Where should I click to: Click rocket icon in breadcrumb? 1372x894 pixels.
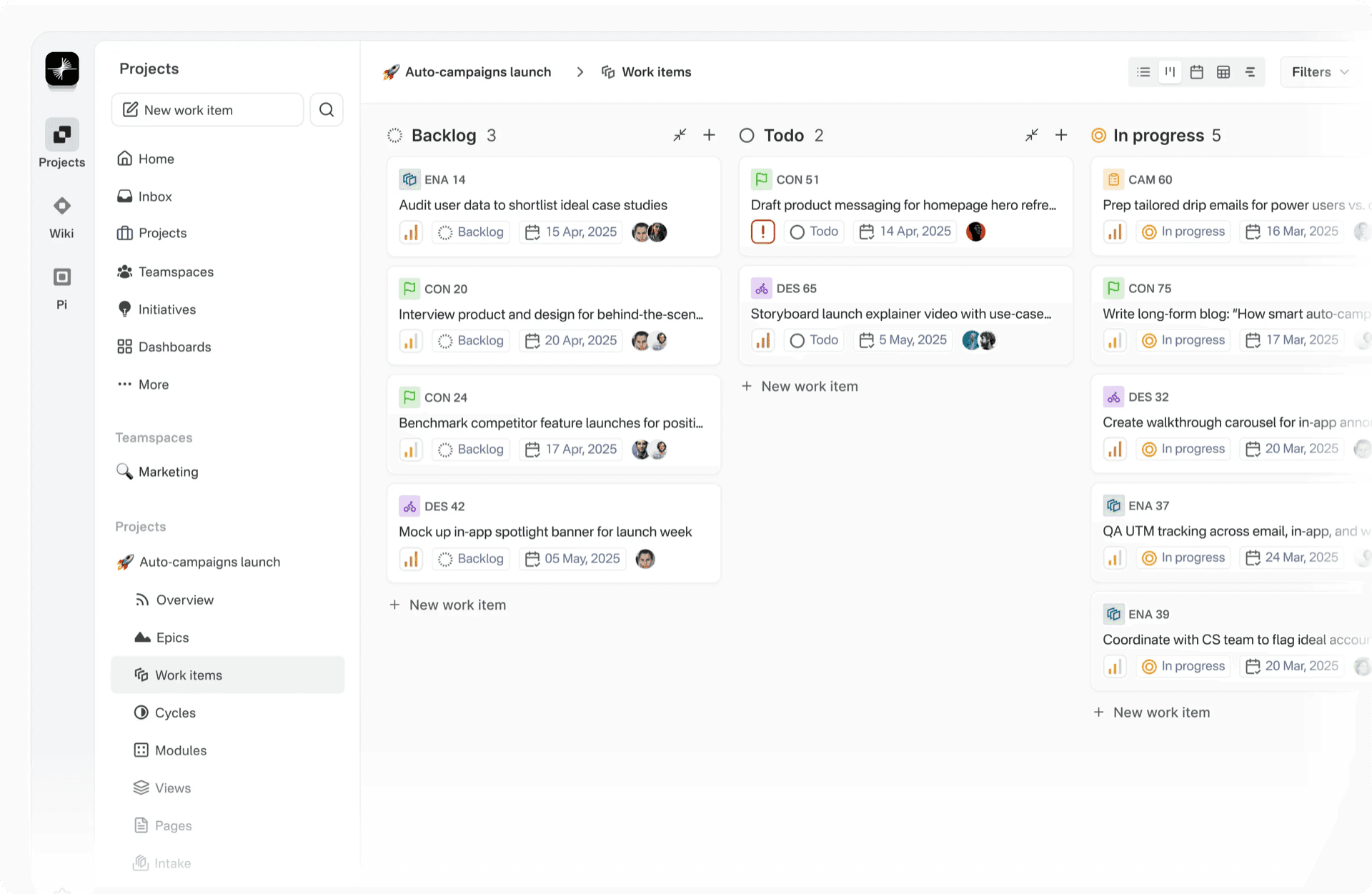pos(391,72)
